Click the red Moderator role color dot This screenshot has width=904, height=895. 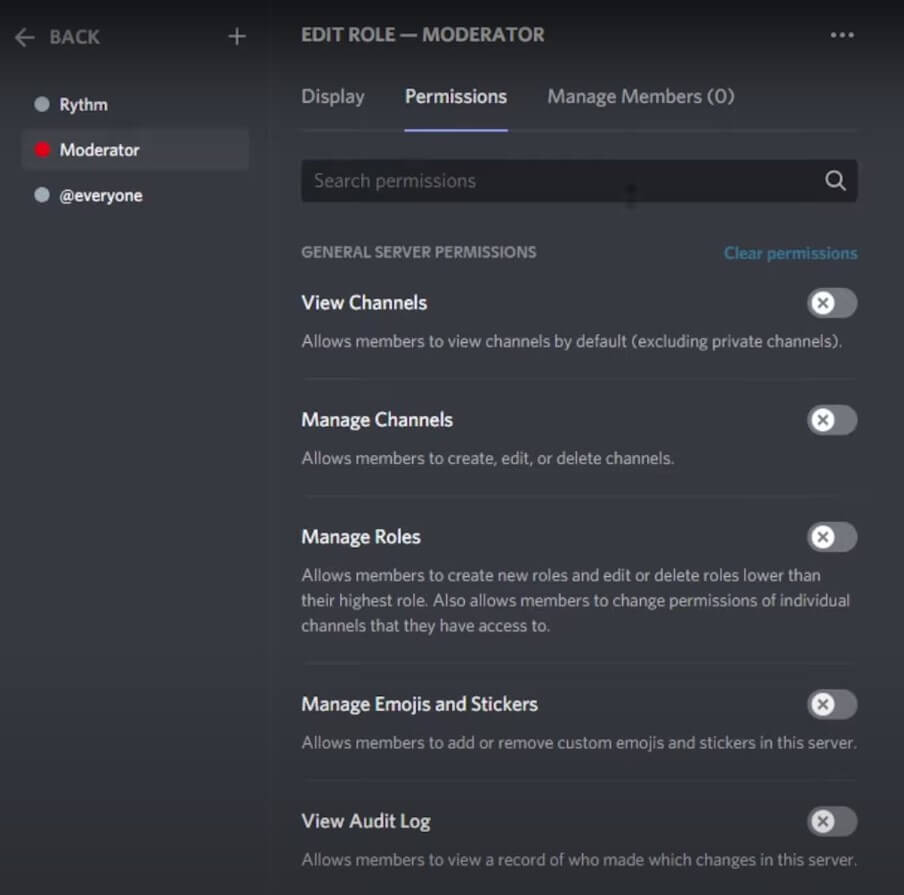point(42,150)
